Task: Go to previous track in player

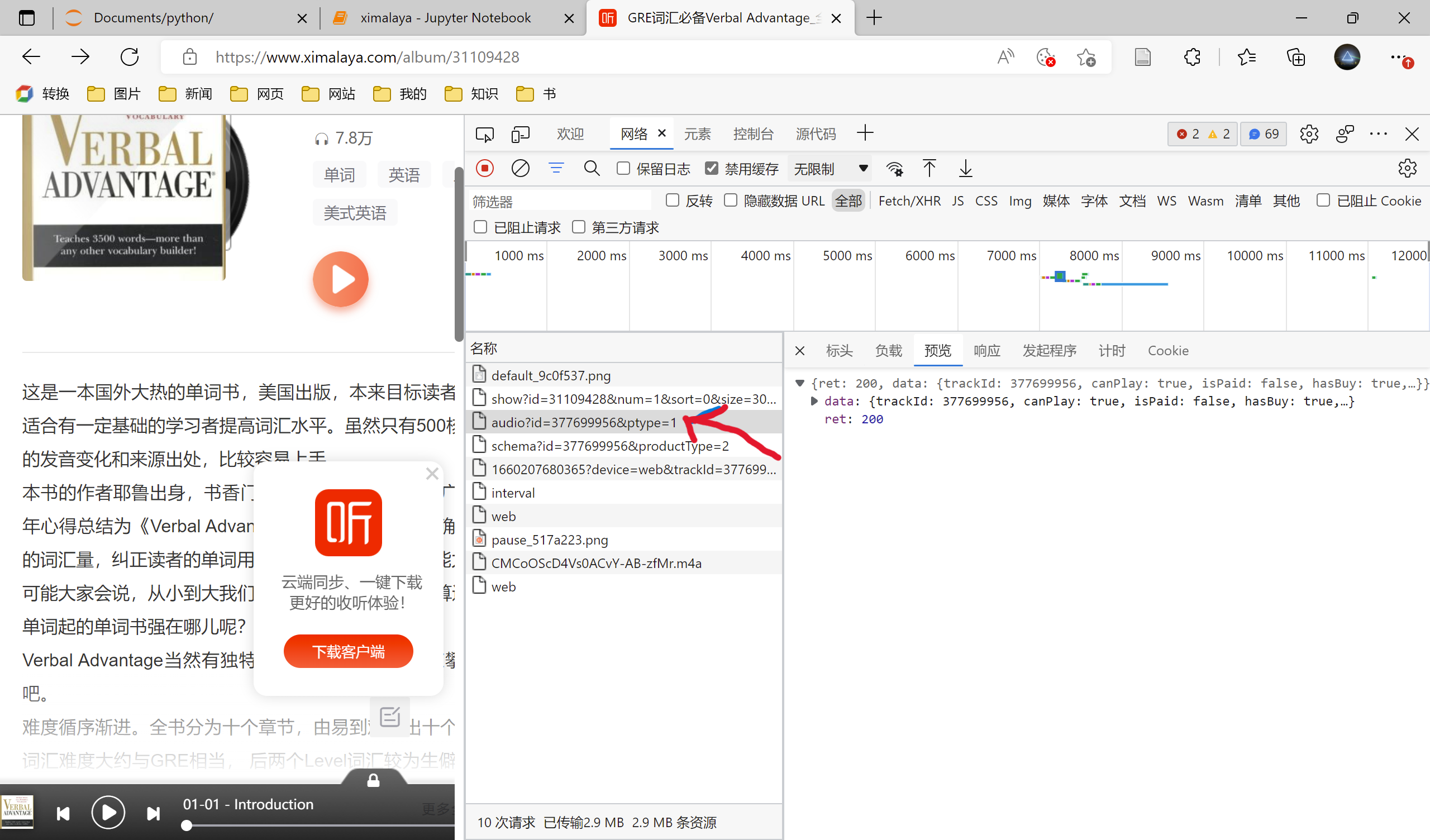Action: point(63,813)
